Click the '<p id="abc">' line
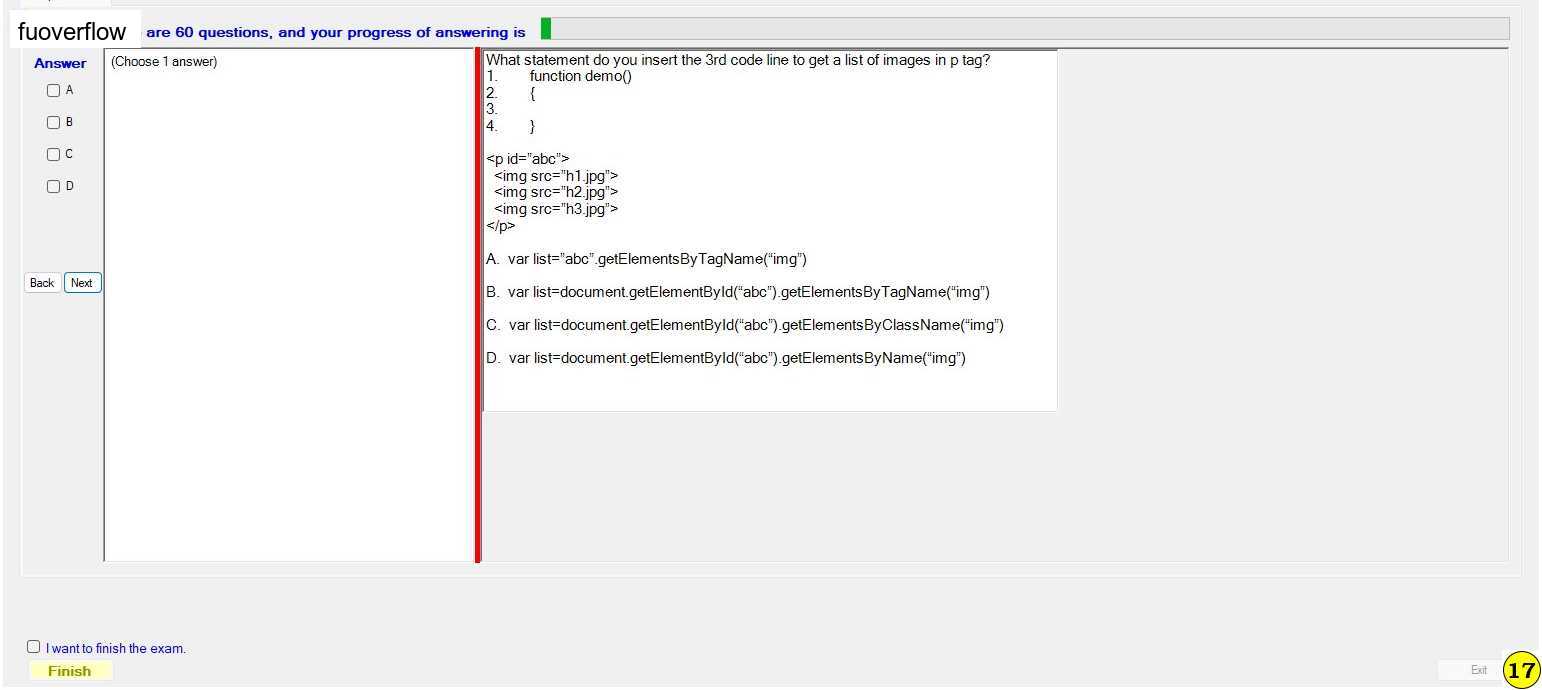1542x690 pixels. pyautogui.click(x=528, y=159)
